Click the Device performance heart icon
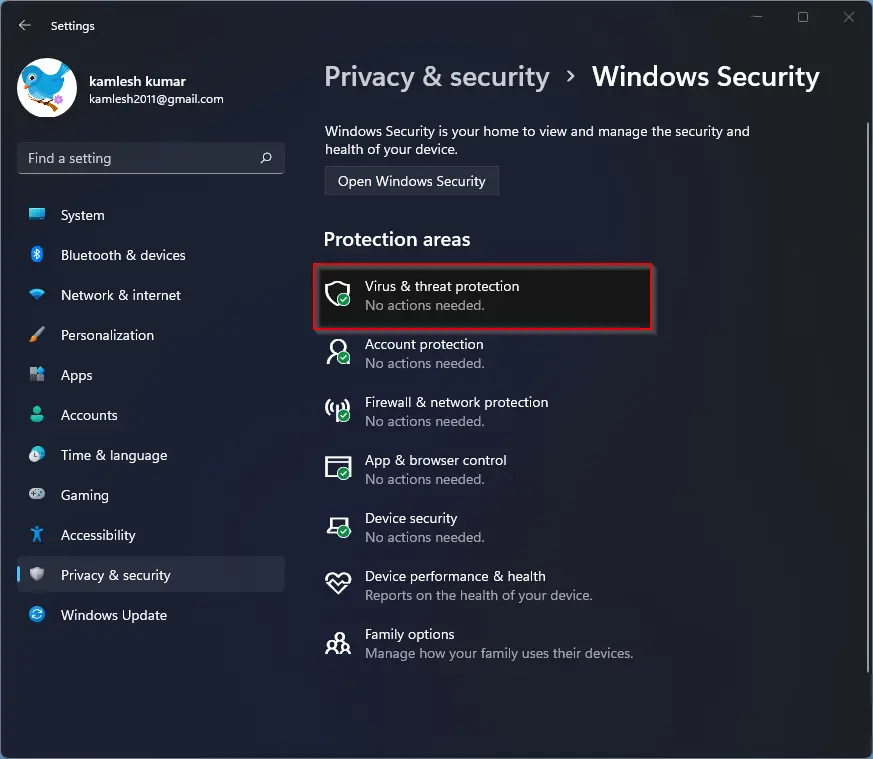This screenshot has width=873, height=759. point(337,583)
